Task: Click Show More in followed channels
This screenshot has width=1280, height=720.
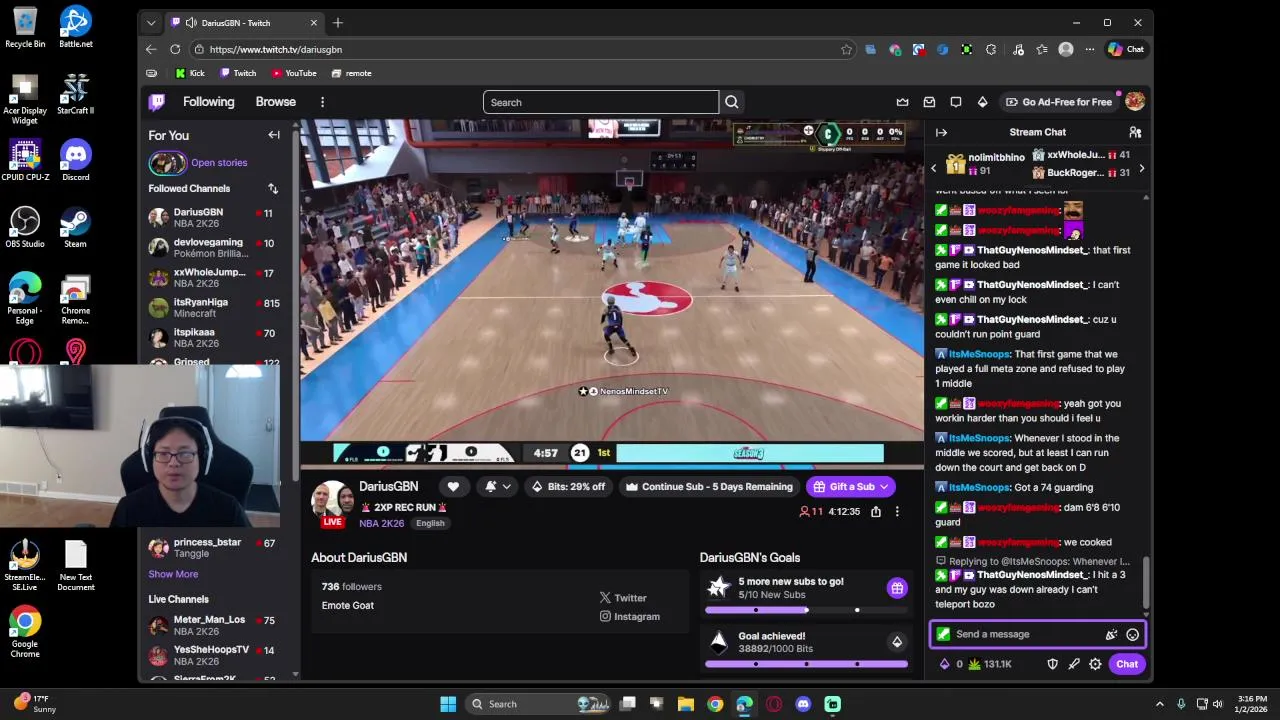Action: (x=173, y=574)
